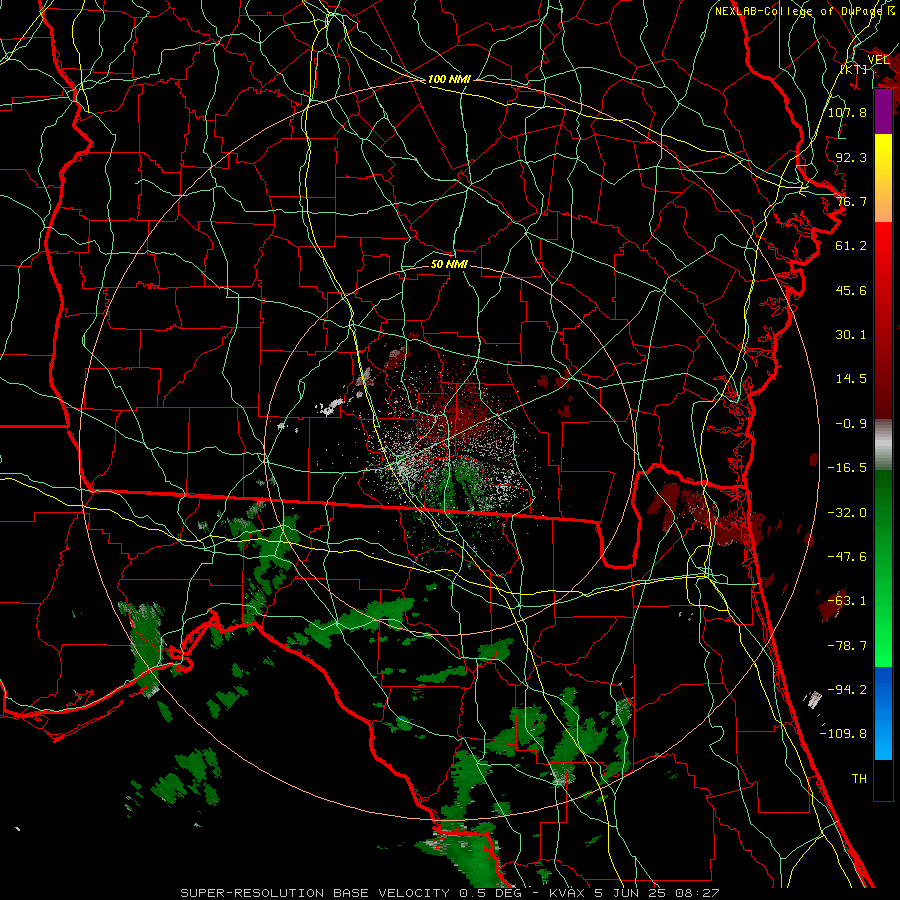This screenshot has width=900, height=900.
Task: Select the -109.8 value on velocity scale
Action: pos(843,734)
